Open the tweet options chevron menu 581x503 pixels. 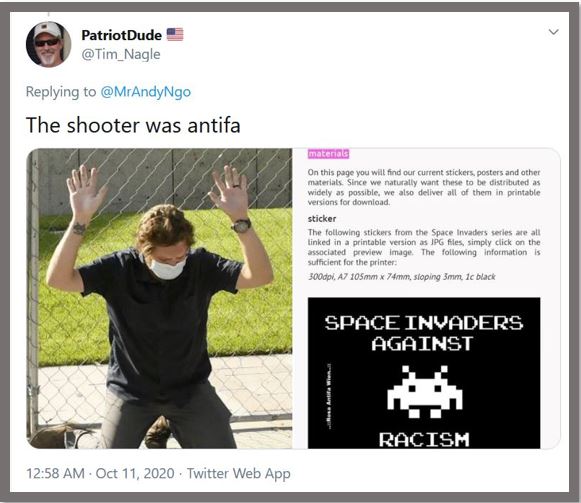point(553,32)
